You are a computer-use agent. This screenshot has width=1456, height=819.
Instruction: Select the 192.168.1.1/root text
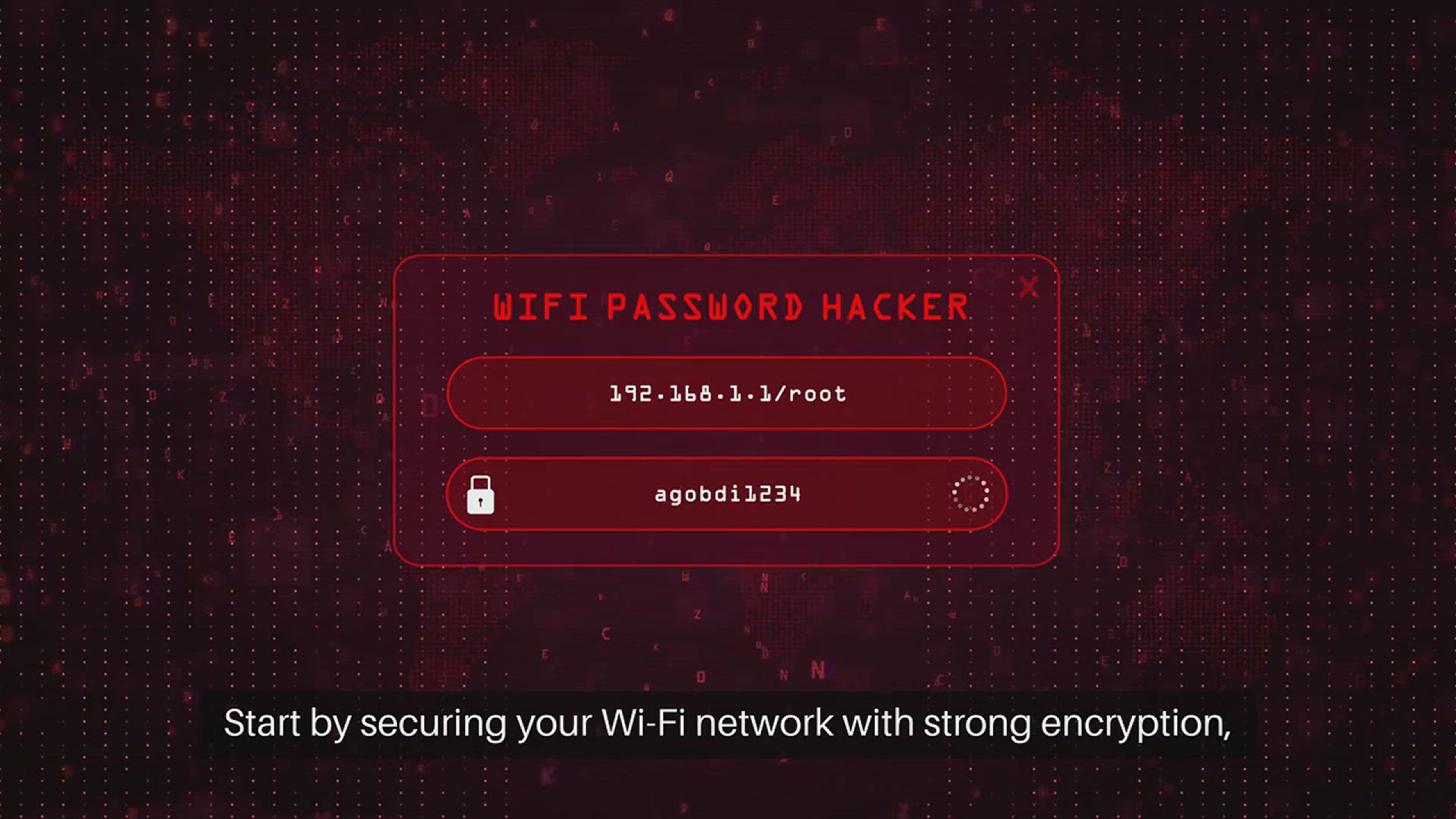[728, 394]
